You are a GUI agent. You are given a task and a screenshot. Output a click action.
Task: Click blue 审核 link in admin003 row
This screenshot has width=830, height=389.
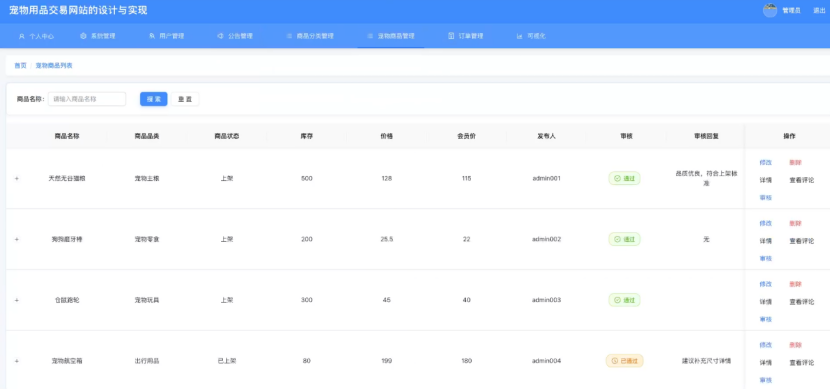click(765, 319)
